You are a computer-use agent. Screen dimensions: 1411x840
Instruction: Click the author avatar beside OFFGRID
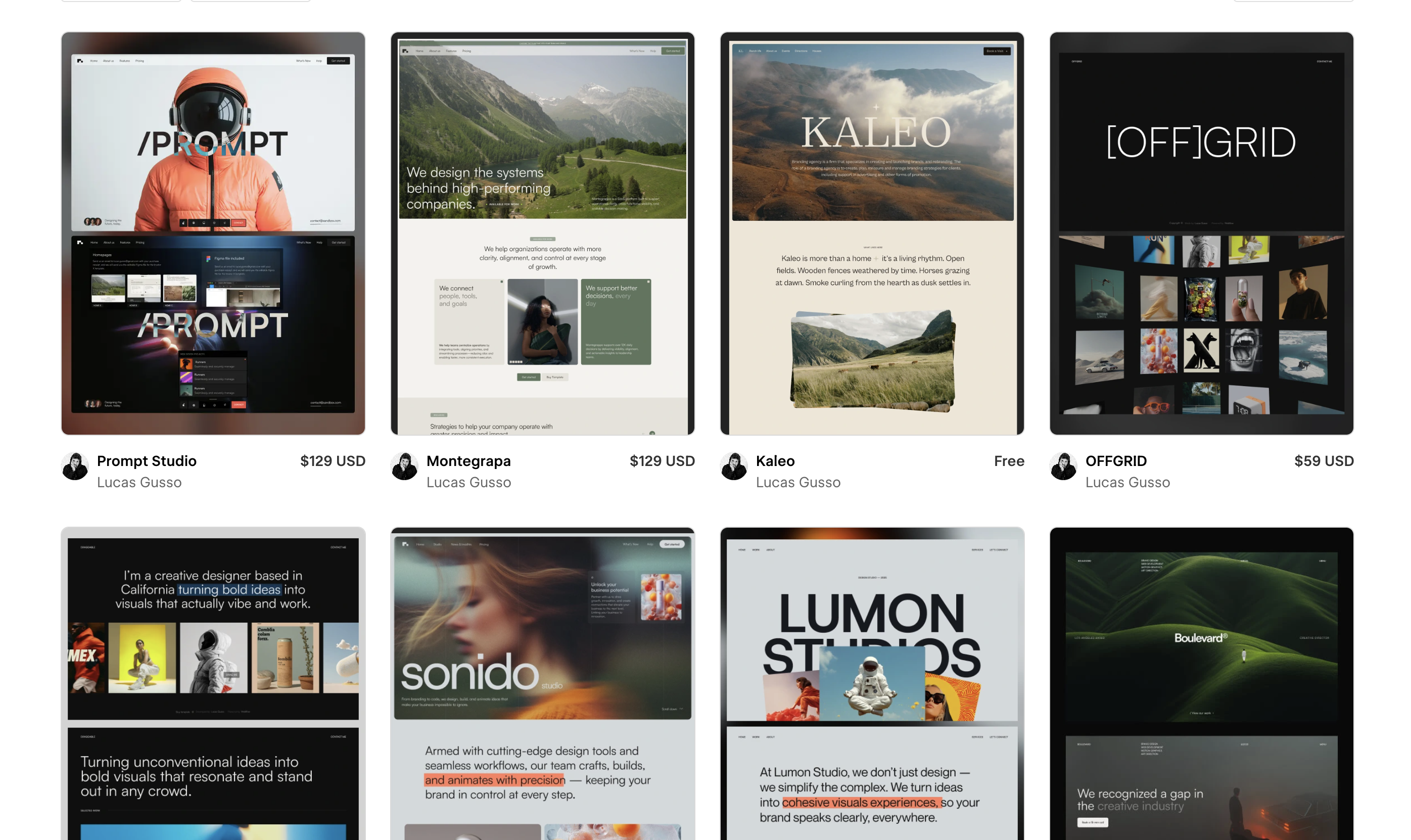pos(1063,466)
